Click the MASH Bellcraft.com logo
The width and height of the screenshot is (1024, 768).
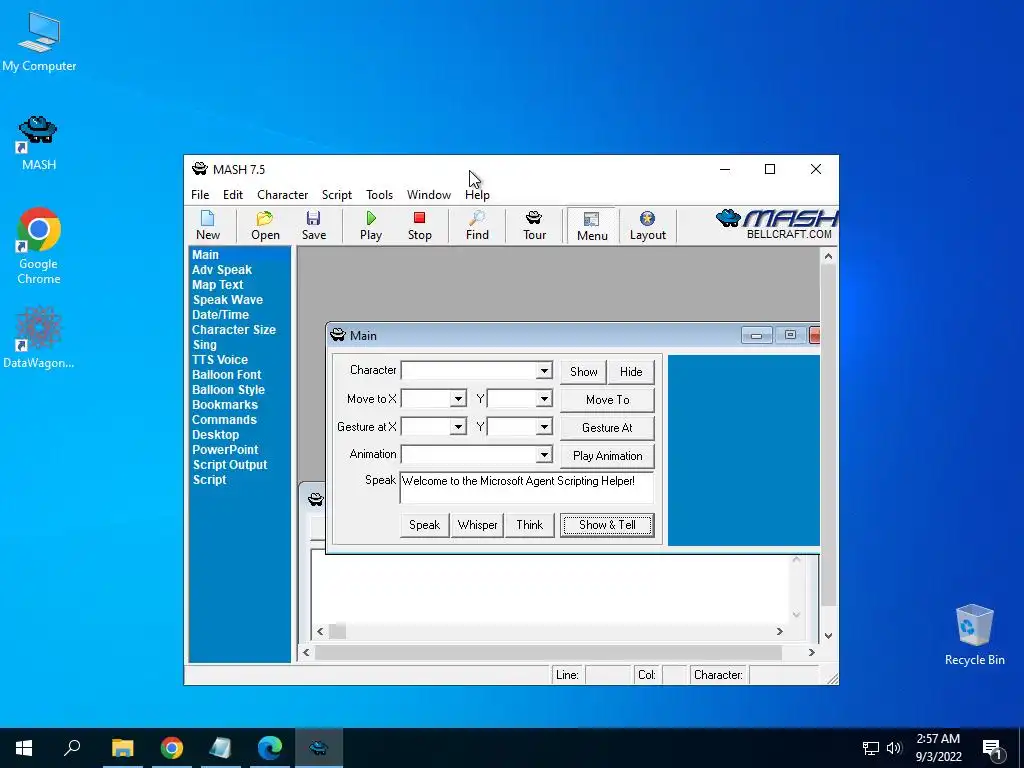pos(777,225)
